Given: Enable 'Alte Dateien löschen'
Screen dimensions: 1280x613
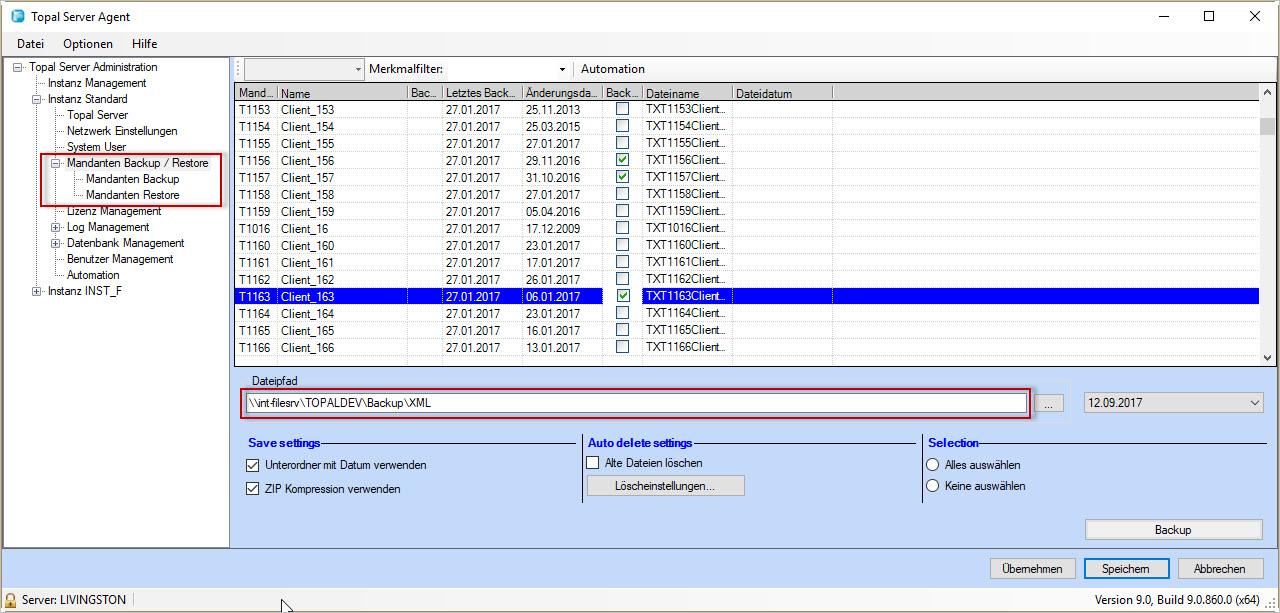Looking at the screenshot, I should tap(591, 462).
